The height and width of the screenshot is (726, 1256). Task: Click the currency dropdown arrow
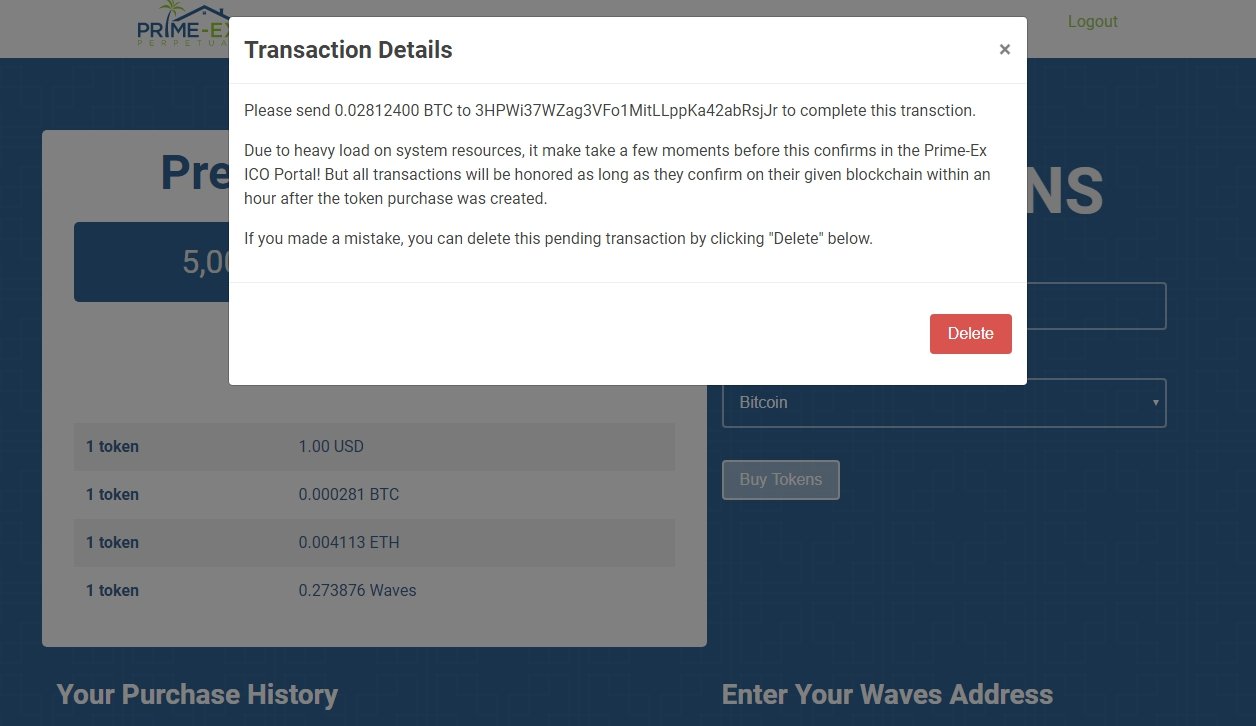(1156, 403)
